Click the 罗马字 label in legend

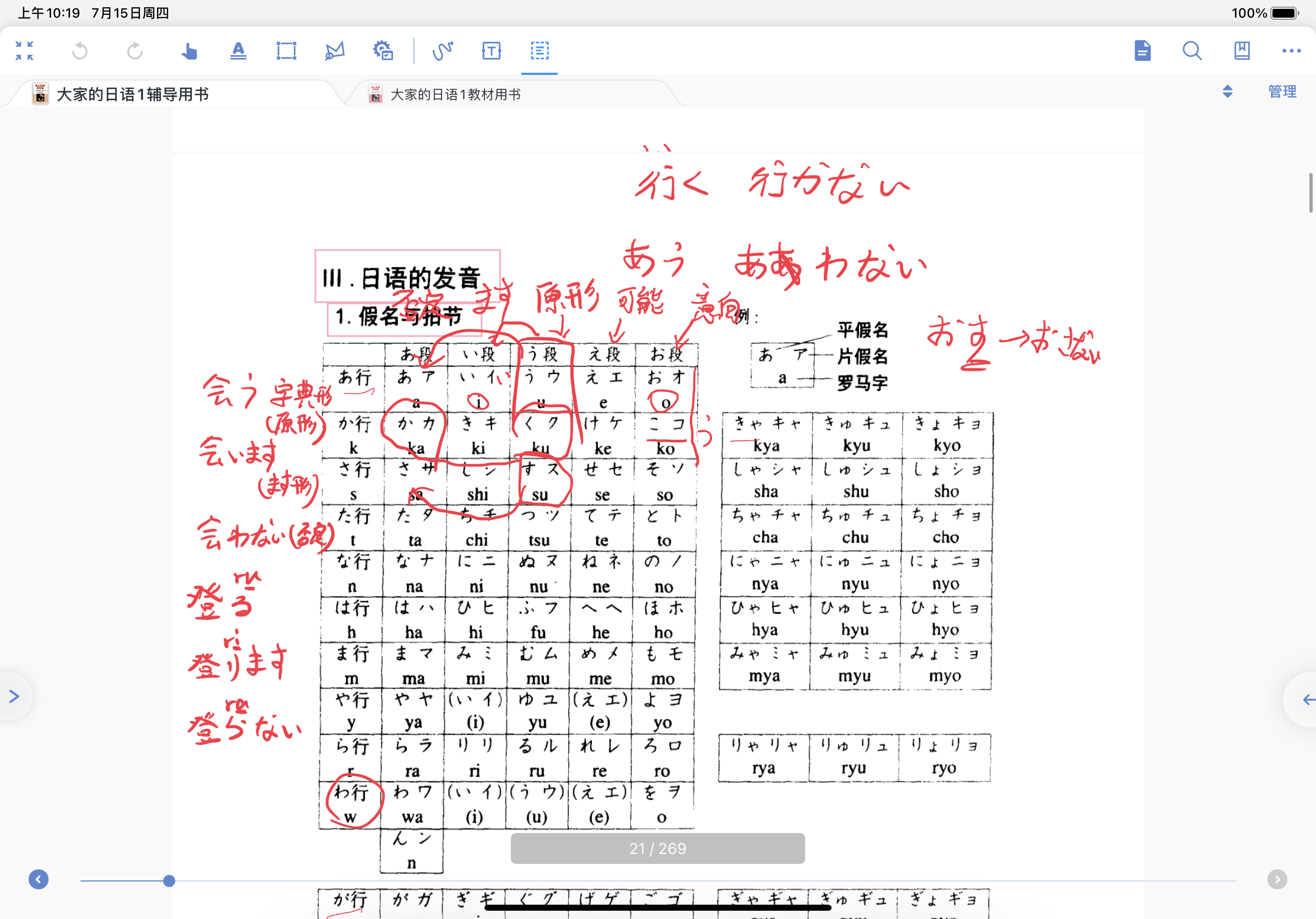point(862,383)
